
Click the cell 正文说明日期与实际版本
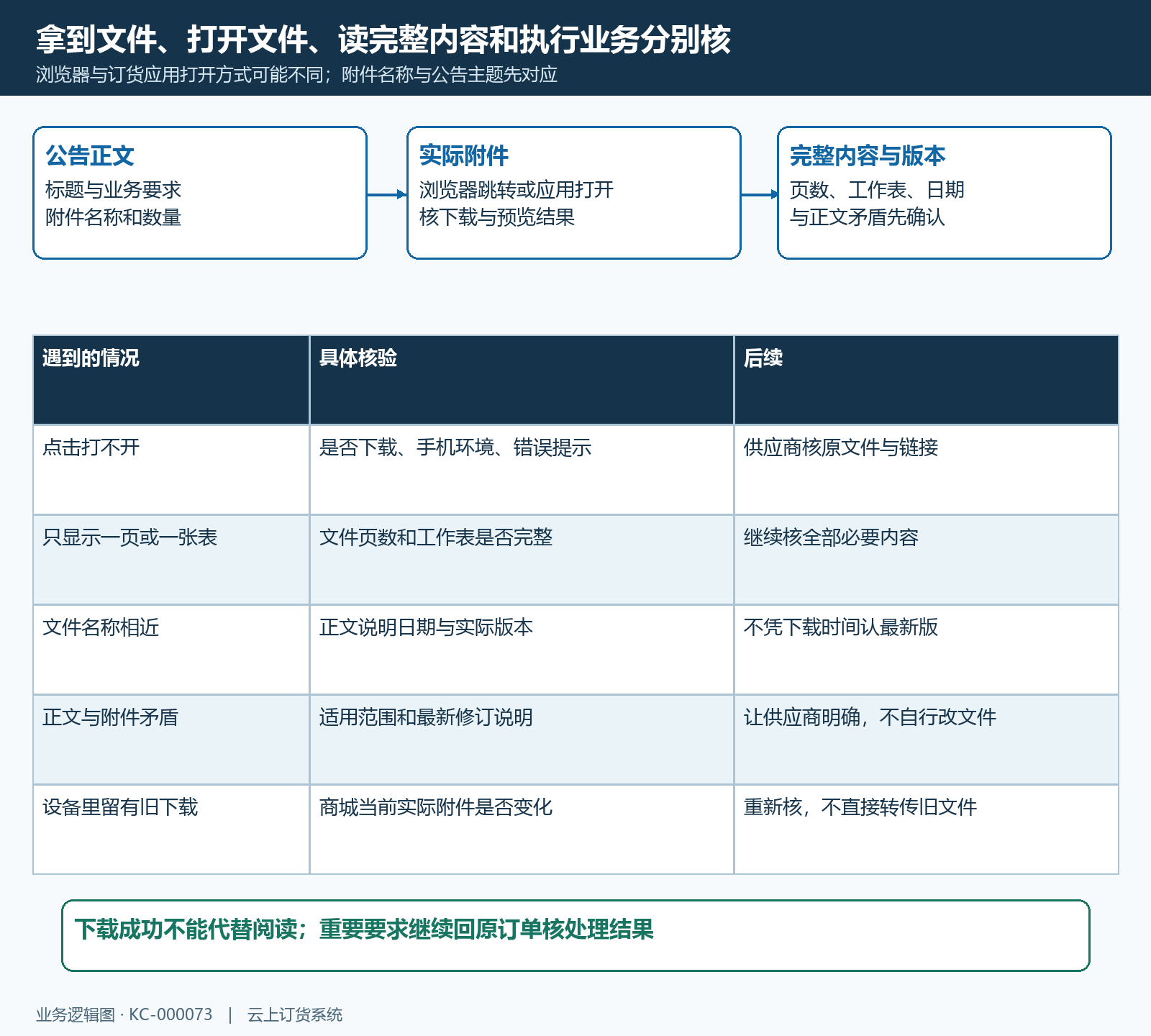click(522, 650)
